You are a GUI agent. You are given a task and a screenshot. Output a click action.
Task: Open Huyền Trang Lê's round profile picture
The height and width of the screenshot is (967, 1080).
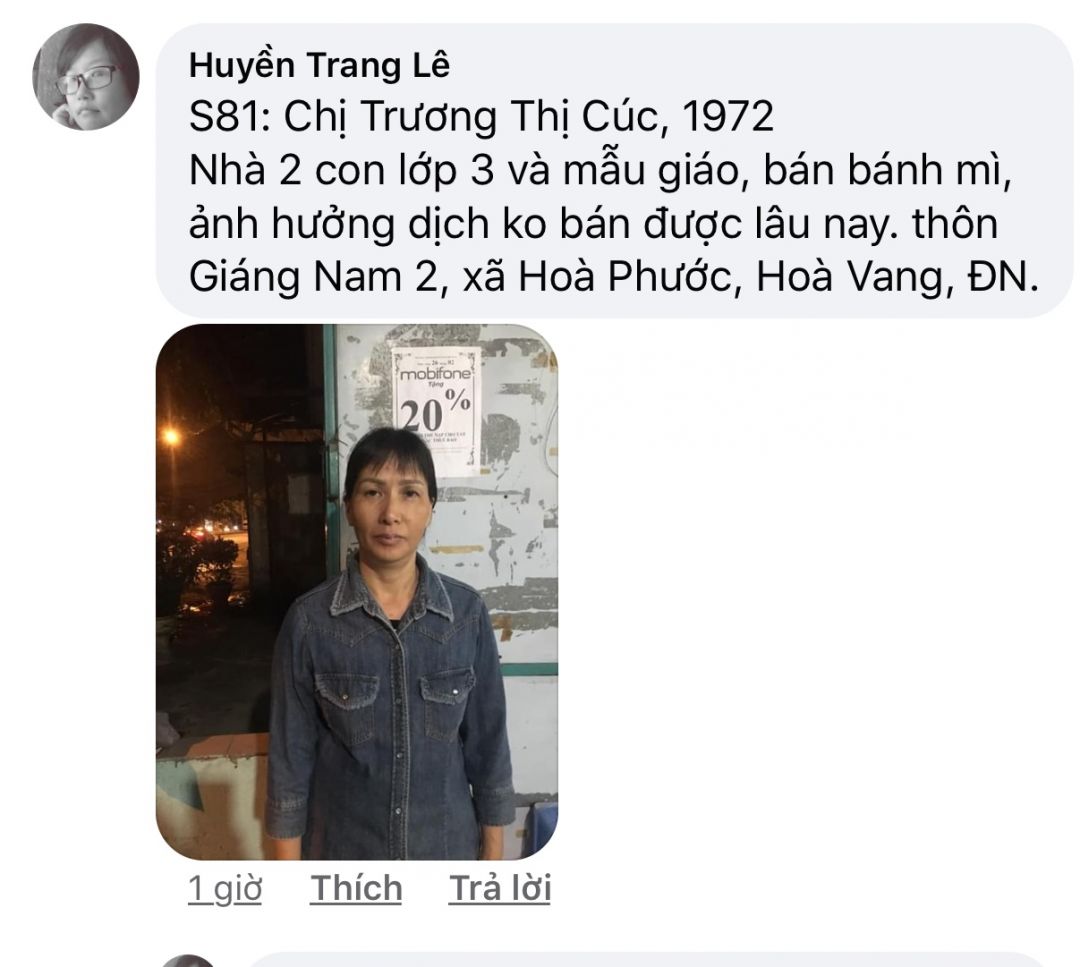point(86,77)
